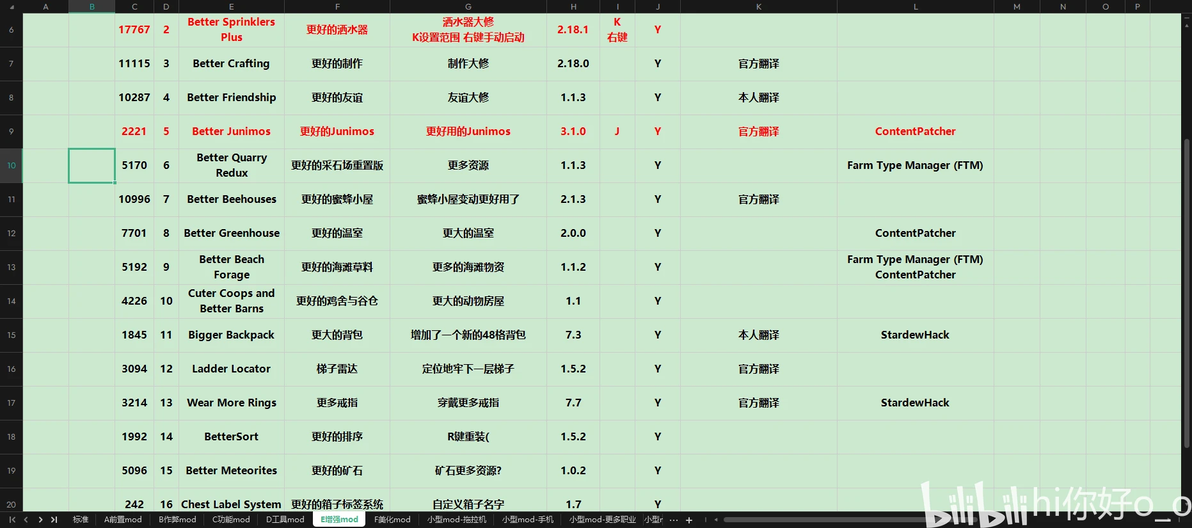
Task: Show more sheets via the ellipsis icon
Action: click(673, 520)
